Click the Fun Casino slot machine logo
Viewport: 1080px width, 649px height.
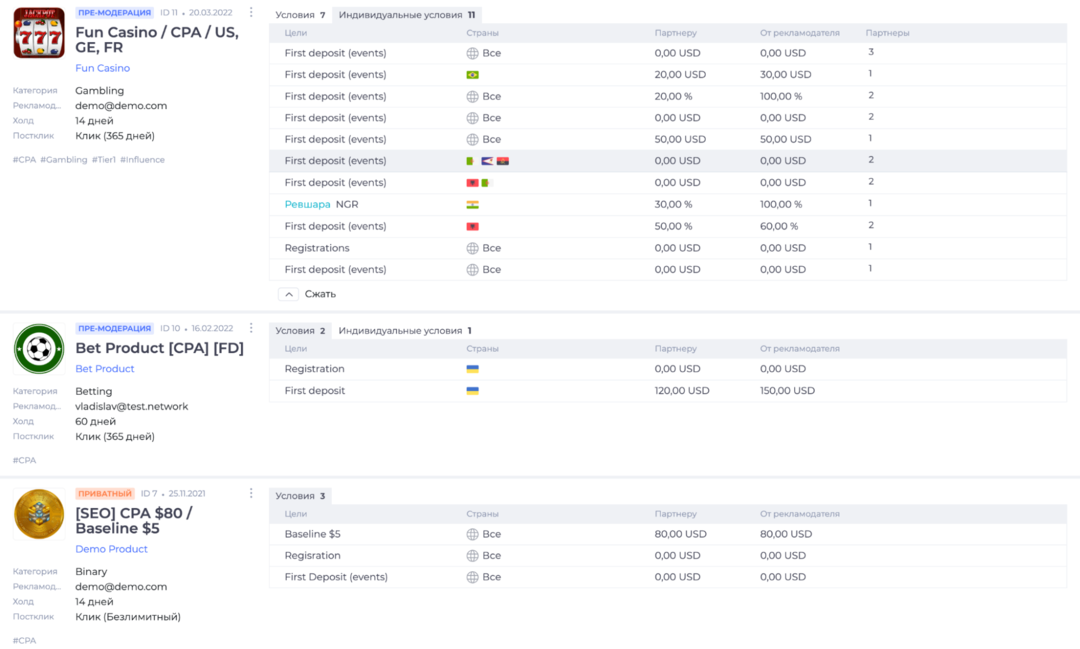tap(39, 33)
